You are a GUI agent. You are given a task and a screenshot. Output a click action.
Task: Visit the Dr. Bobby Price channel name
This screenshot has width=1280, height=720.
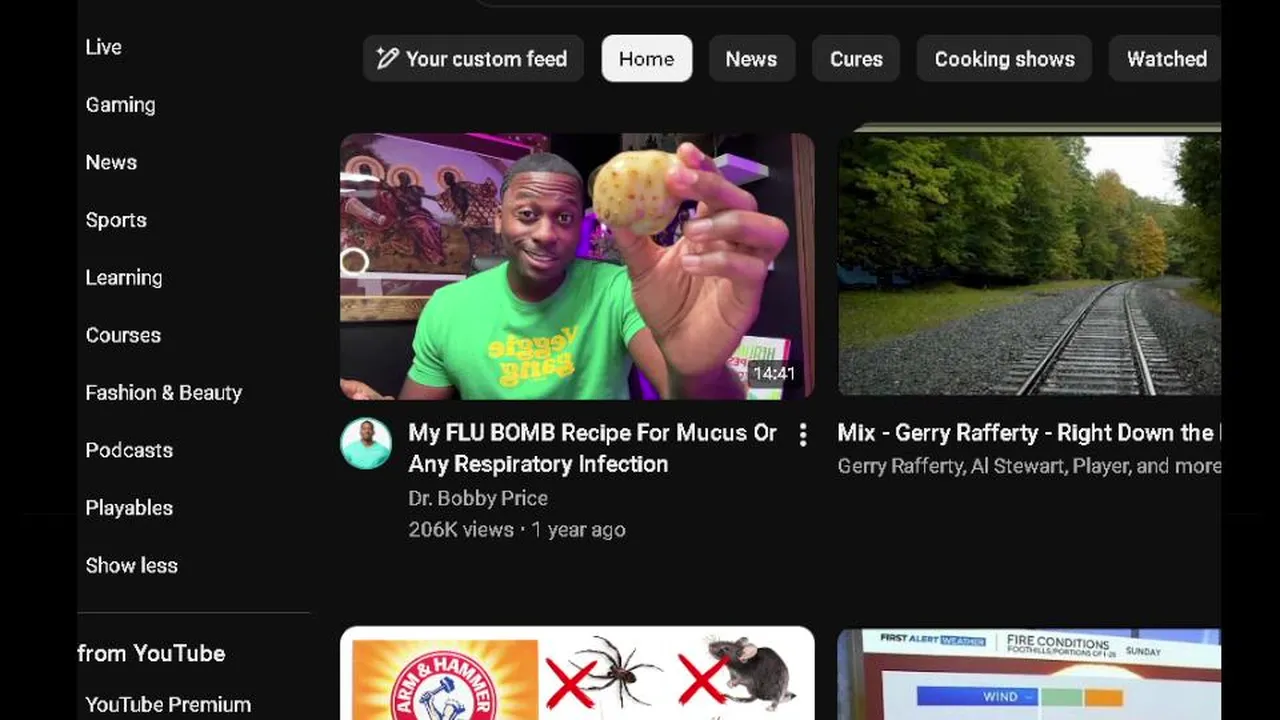click(x=478, y=498)
